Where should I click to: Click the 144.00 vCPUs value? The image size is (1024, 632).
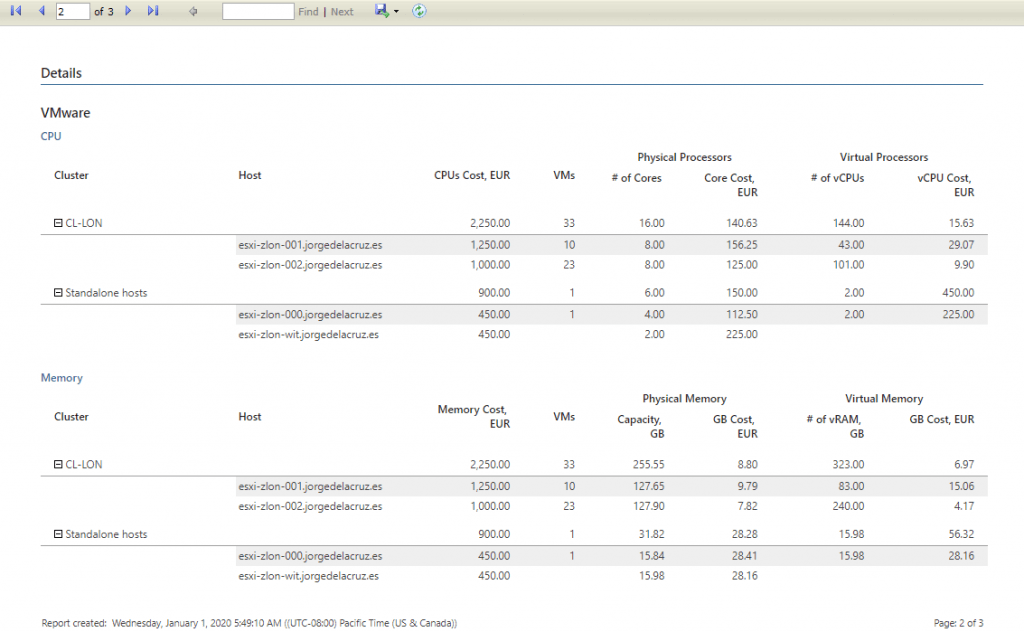[848, 223]
